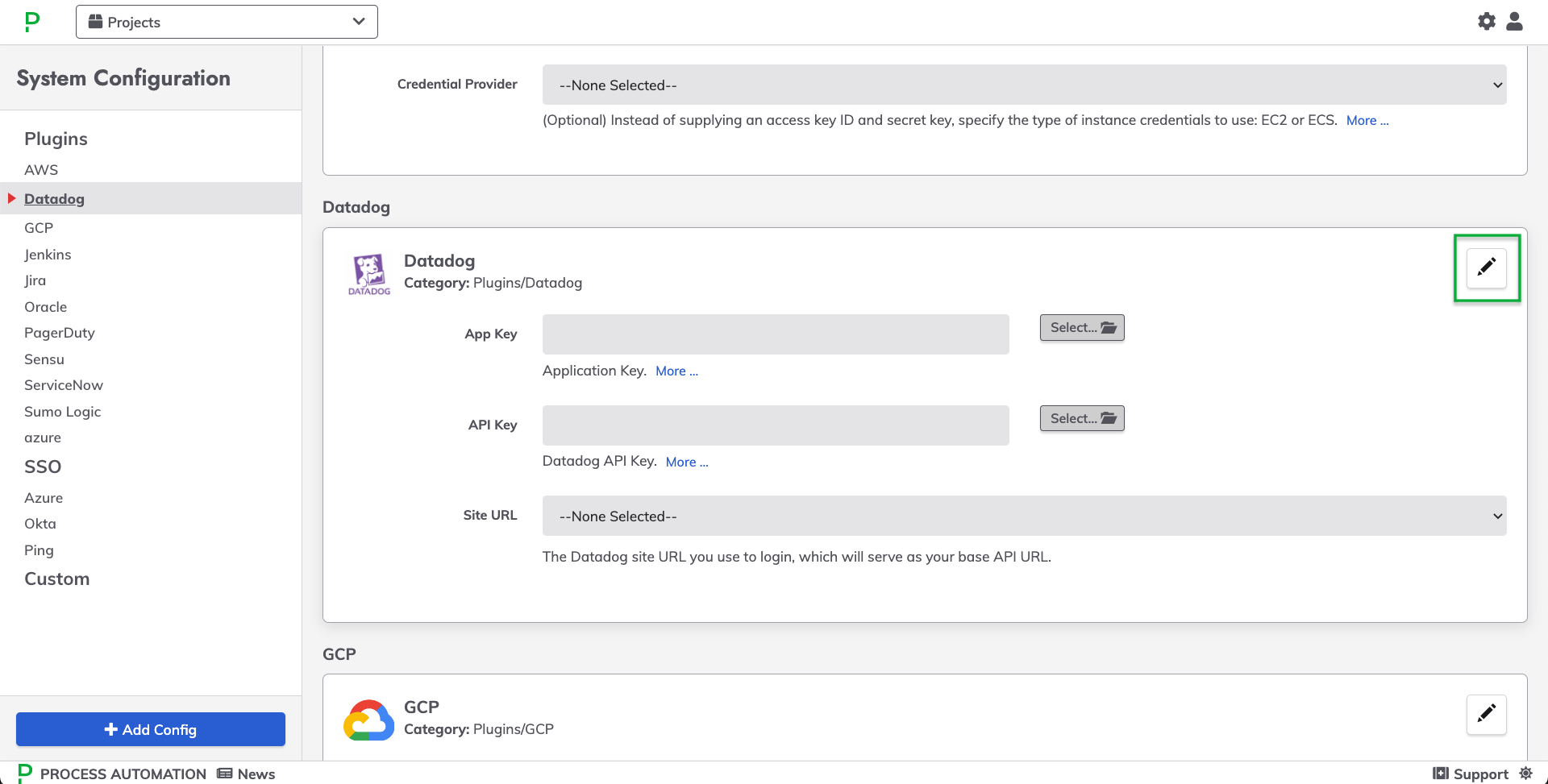Click the Rundeck logo in top bar
The width and height of the screenshot is (1548, 784).
pos(32,22)
